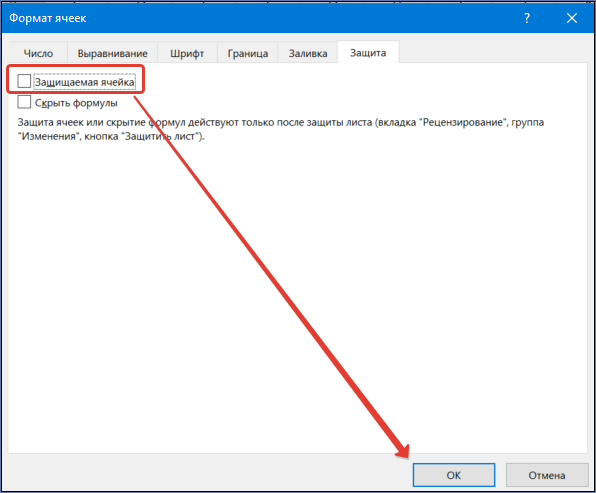Screen dimensions: 596x493
Task: Click the Скрыть формулы label text
Action: [76, 103]
